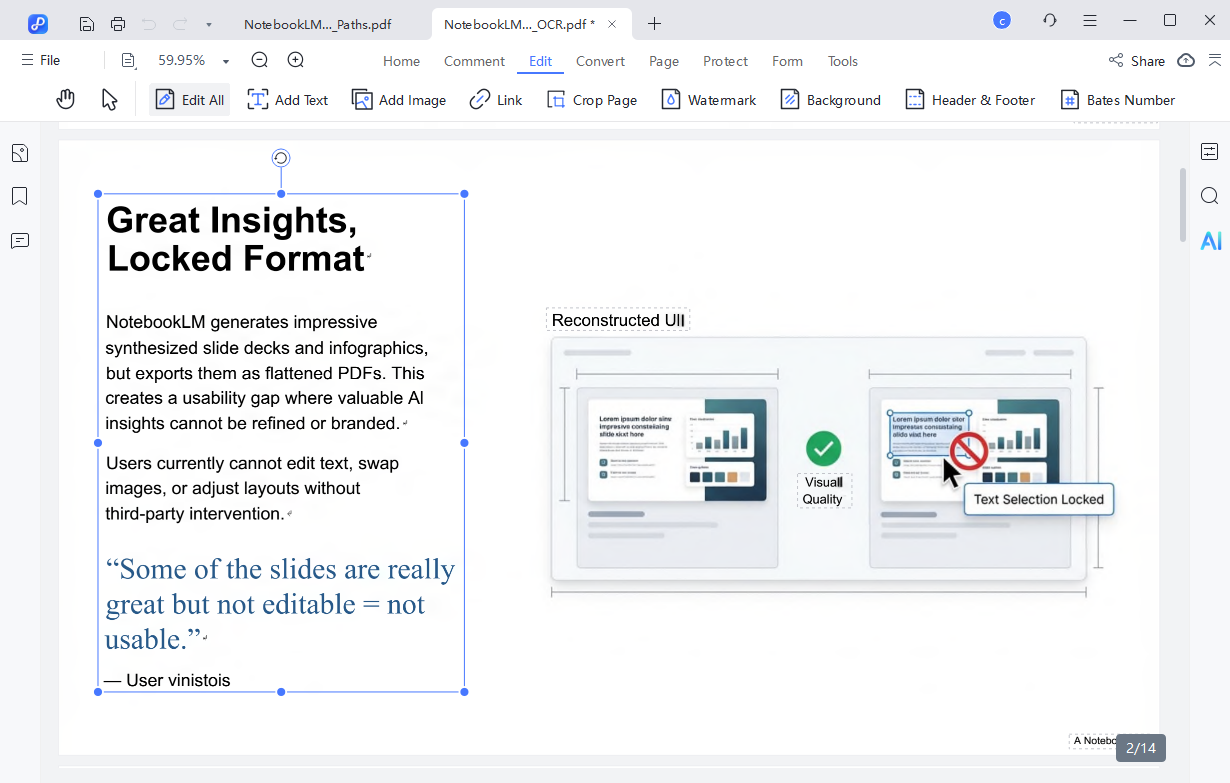Open the Header & Footer tool
The width and height of the screenshot is (1230, 783).
click(969, 99)
